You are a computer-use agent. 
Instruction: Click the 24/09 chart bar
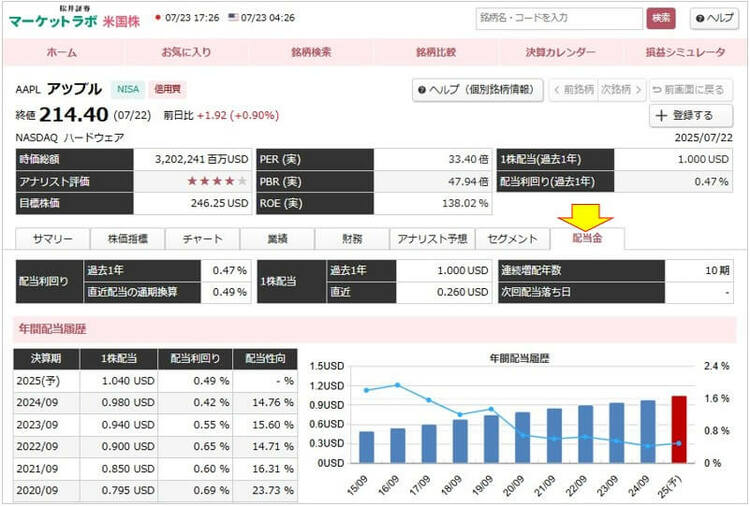tap(648, 432)
